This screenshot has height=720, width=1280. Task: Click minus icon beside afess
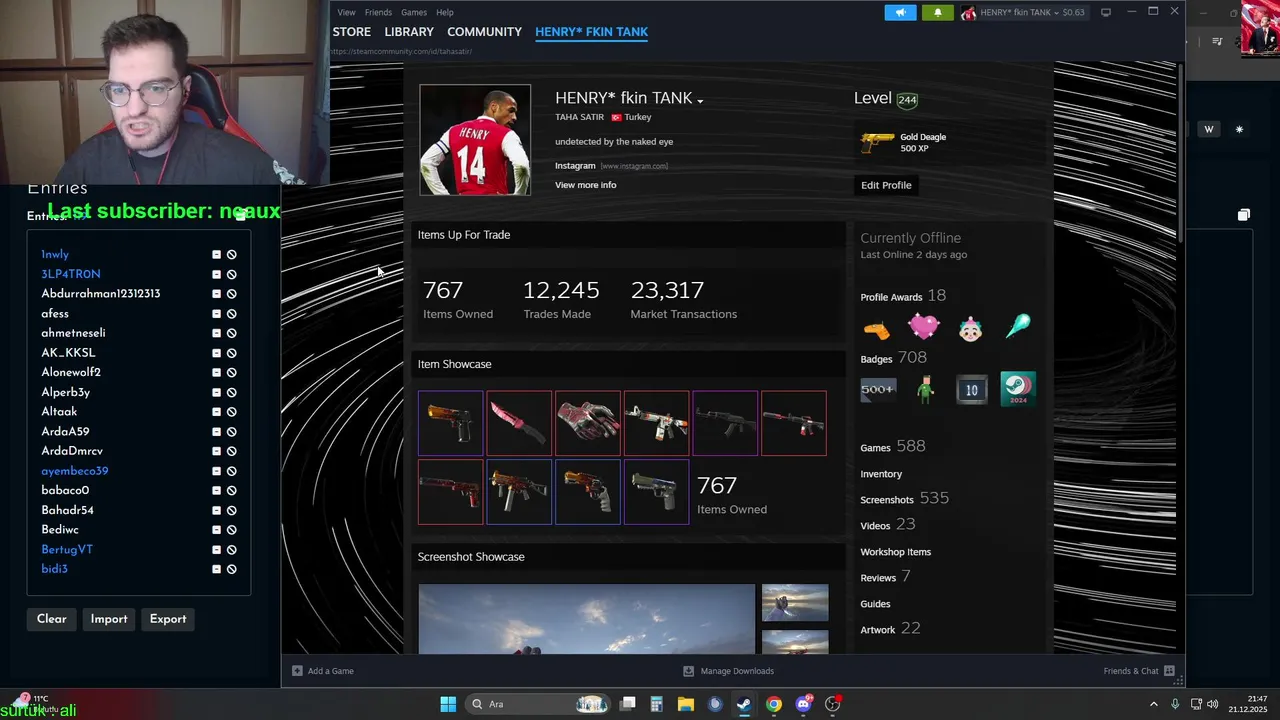[216, 314]
